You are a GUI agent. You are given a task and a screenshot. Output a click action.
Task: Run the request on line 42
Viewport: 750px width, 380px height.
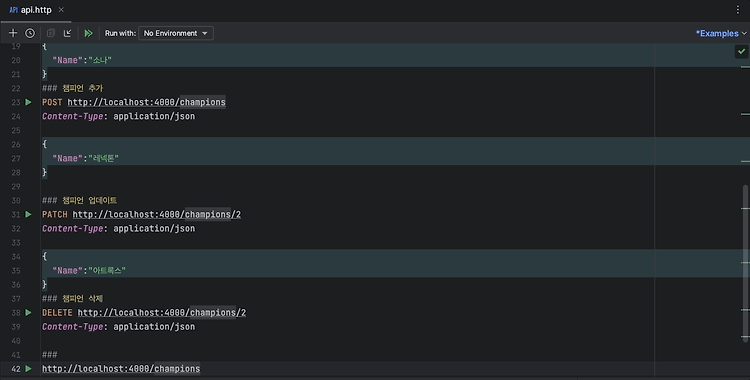point(28,369)
